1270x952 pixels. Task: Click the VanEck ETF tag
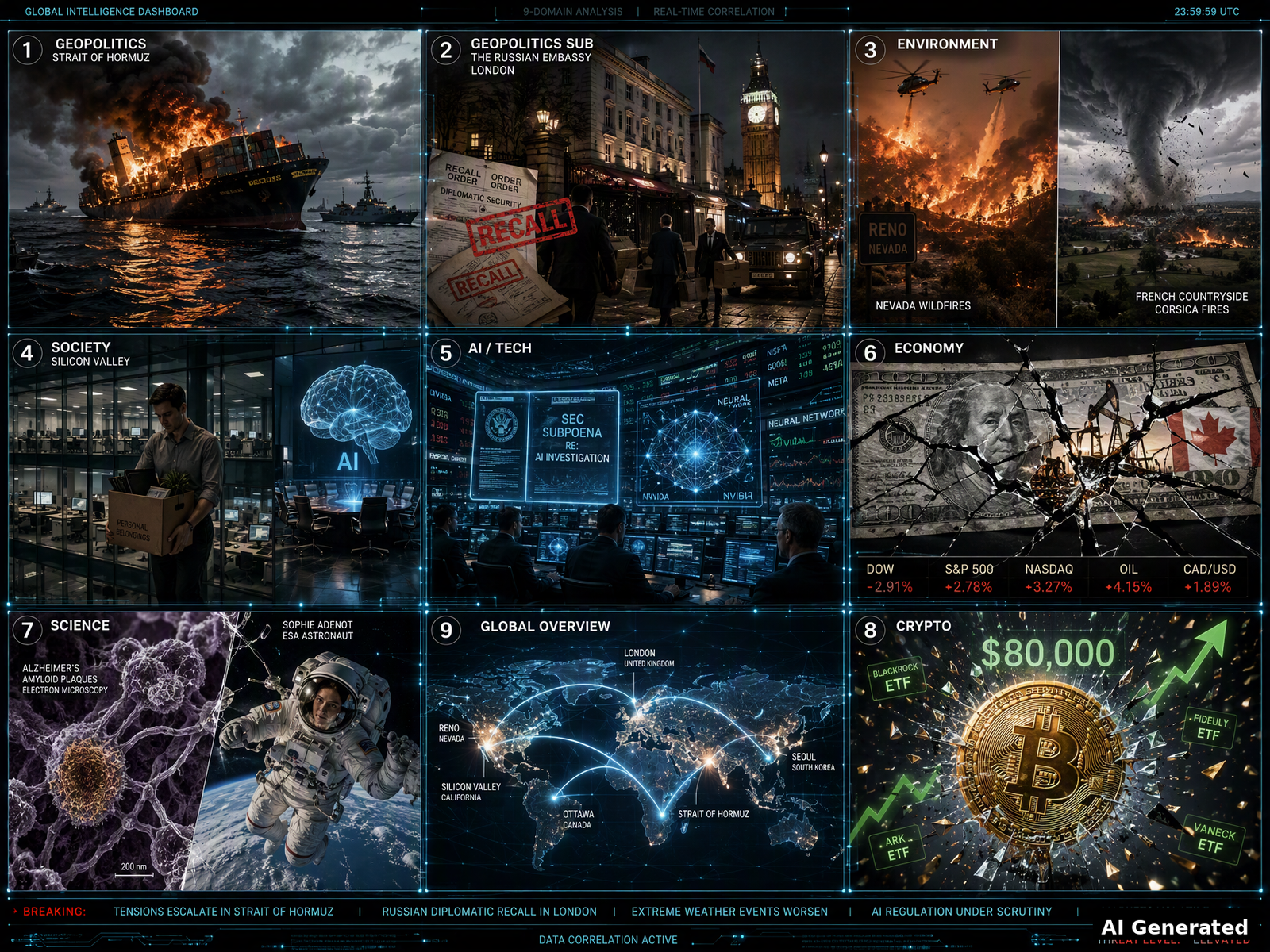[x=1212, y=839]
